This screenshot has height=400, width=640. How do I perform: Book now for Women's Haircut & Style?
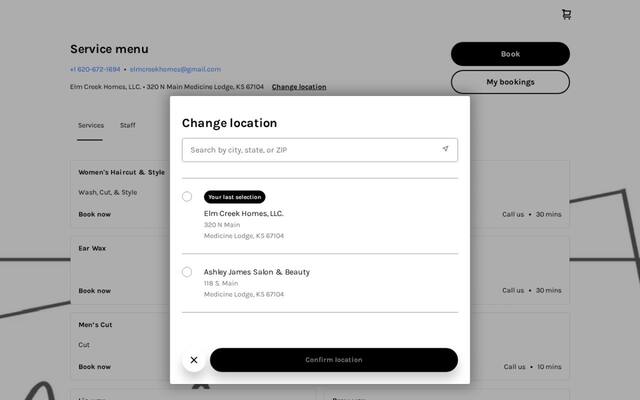pyautogui.click(x=94, y=214)
